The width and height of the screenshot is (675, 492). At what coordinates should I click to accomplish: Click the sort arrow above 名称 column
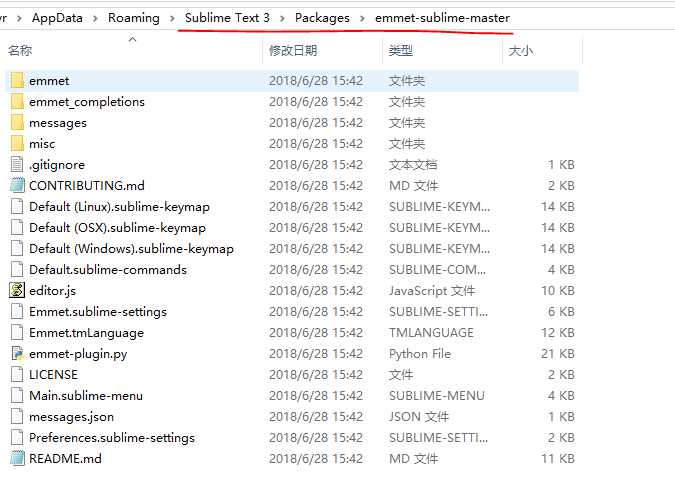[133, 40]
